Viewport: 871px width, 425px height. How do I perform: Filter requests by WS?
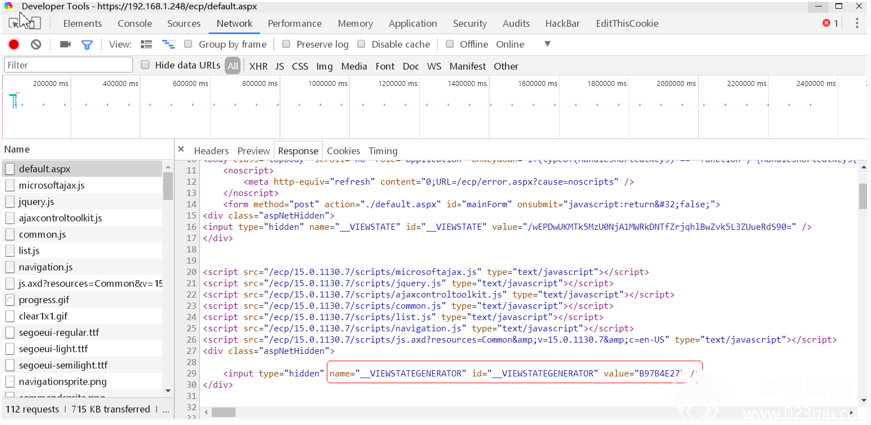(434, 66)
